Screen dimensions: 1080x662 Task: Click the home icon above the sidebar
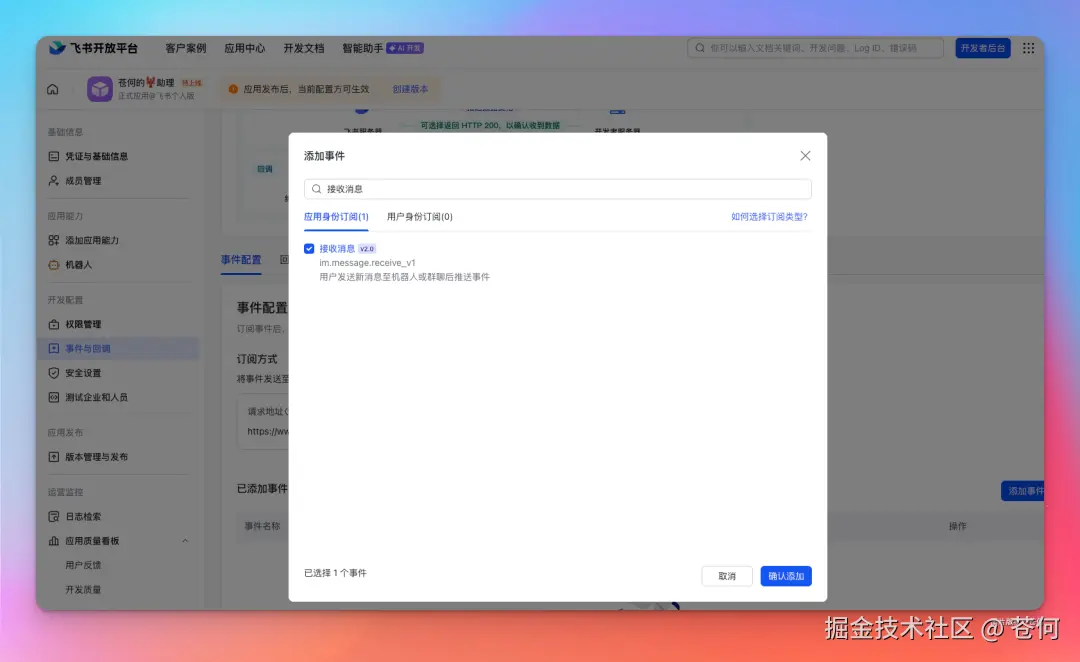(51, 88)
